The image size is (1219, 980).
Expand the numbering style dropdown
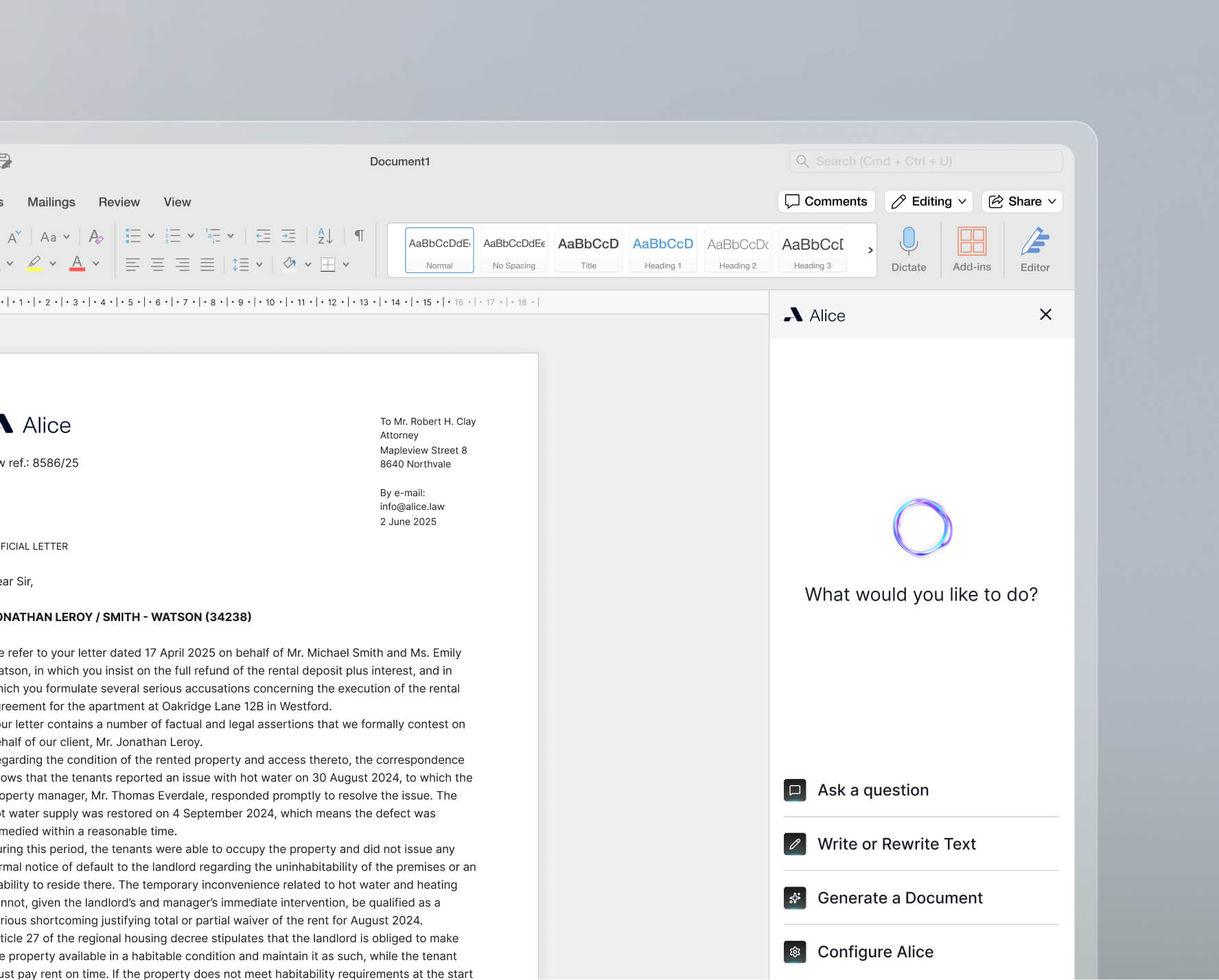191,236
